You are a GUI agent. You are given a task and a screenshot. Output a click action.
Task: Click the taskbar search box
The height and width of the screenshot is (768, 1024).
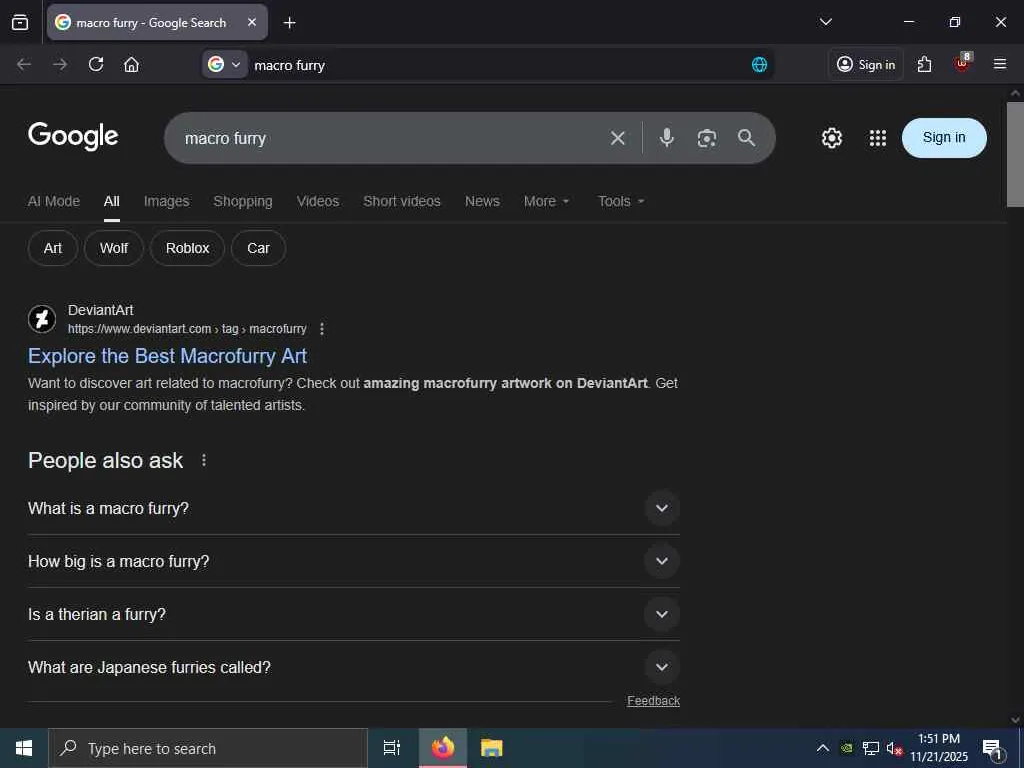[208, 748]
